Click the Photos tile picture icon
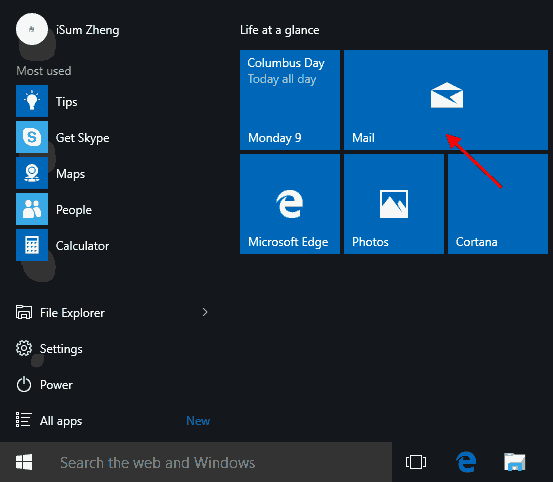Screen dimensions: 553x482 pyautogui.click(x=394, y=204)
